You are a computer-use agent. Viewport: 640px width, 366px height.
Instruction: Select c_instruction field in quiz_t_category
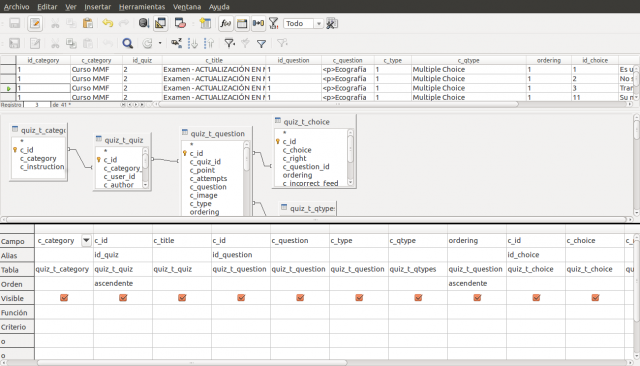coord(42,166)
